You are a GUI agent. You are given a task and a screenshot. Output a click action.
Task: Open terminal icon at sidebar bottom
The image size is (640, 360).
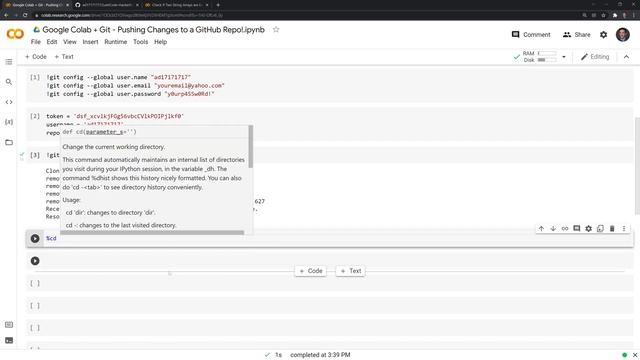[9, 340]
